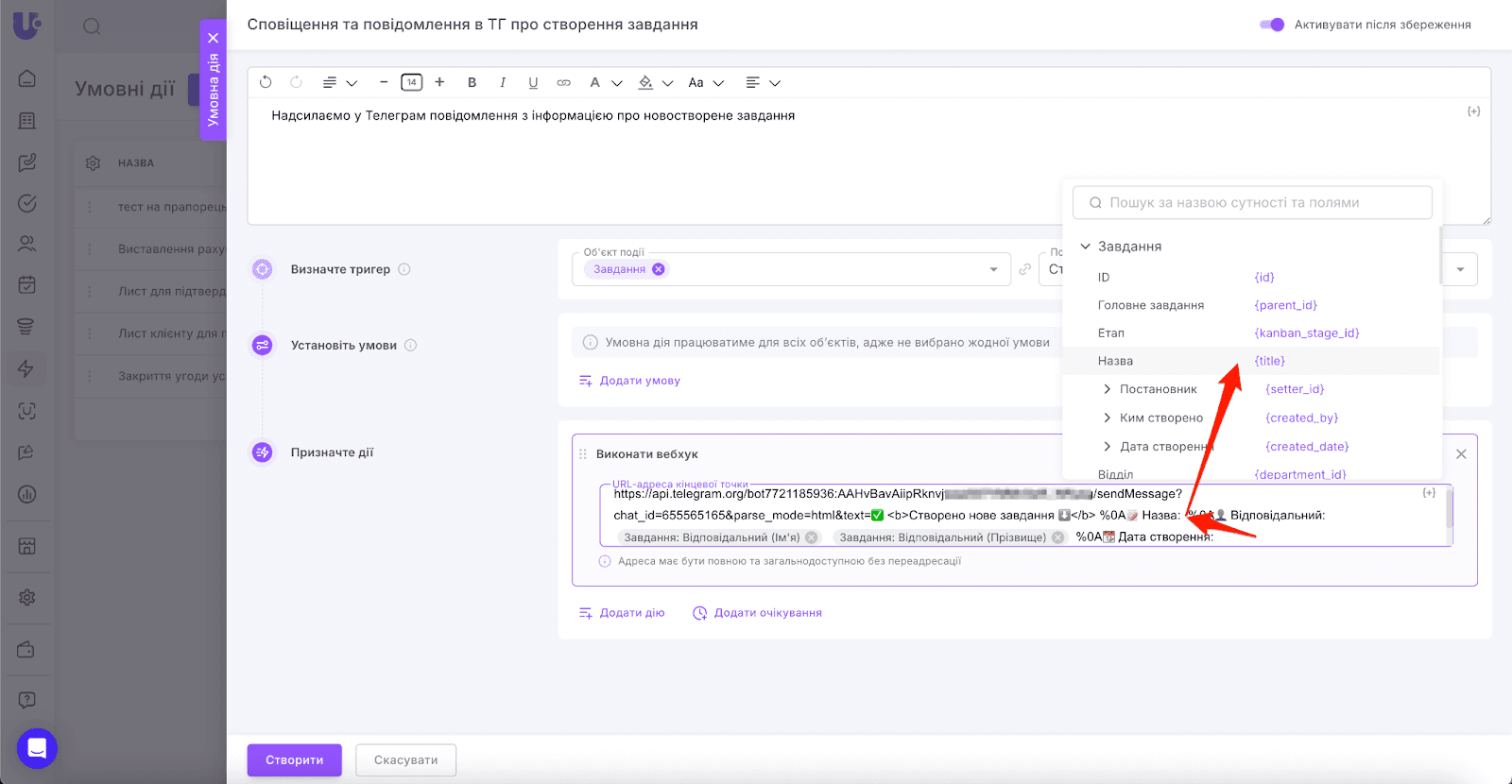Select the Назва {title} field
The image size is (1512, 784).
click(x=1269, y=361)
